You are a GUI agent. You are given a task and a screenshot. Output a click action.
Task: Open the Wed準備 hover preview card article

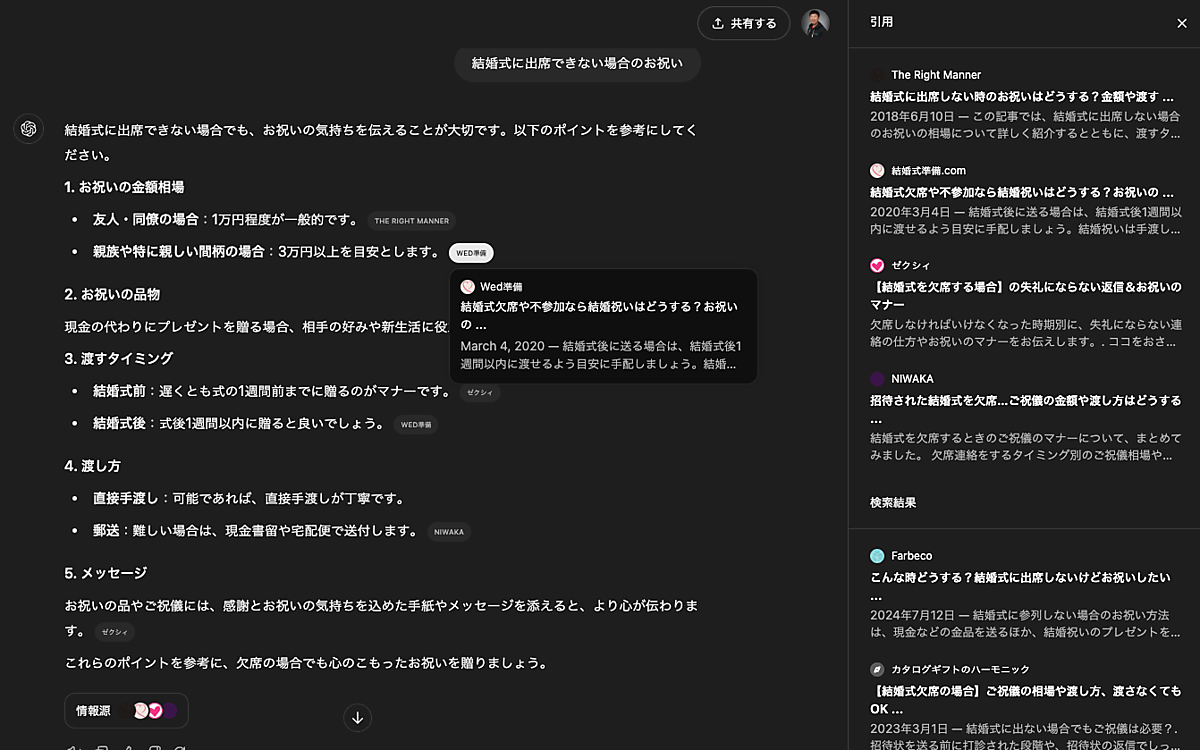point(600,315)
